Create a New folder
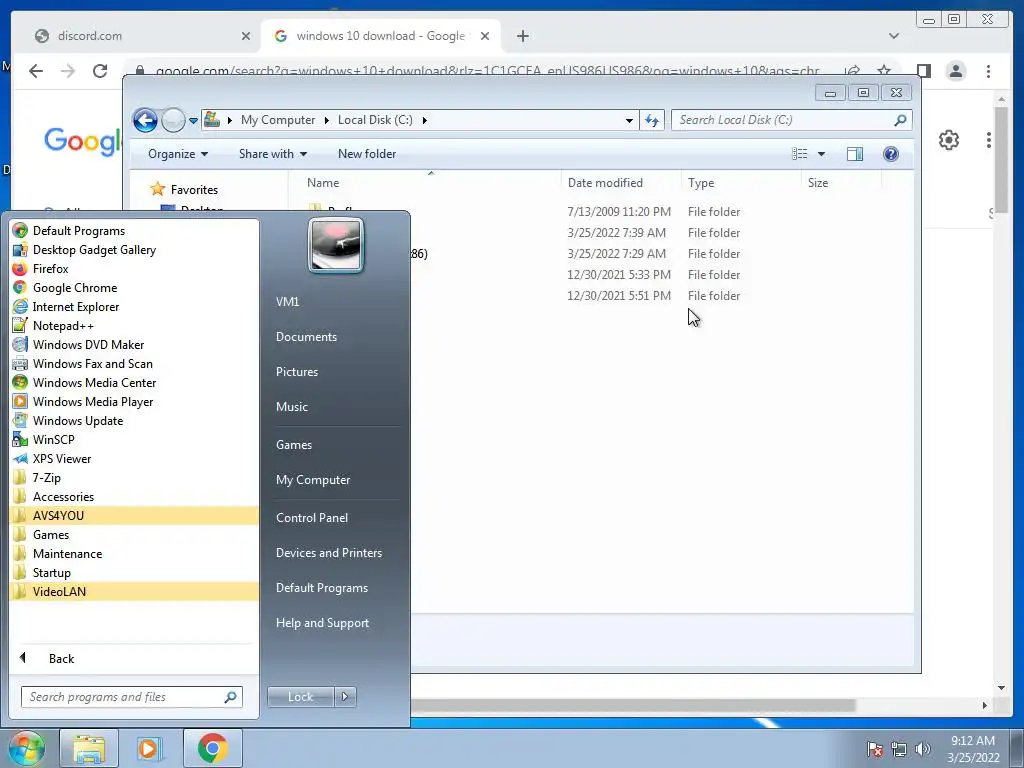This screenshot has height=768, width=1024. [x=366, y=153]
